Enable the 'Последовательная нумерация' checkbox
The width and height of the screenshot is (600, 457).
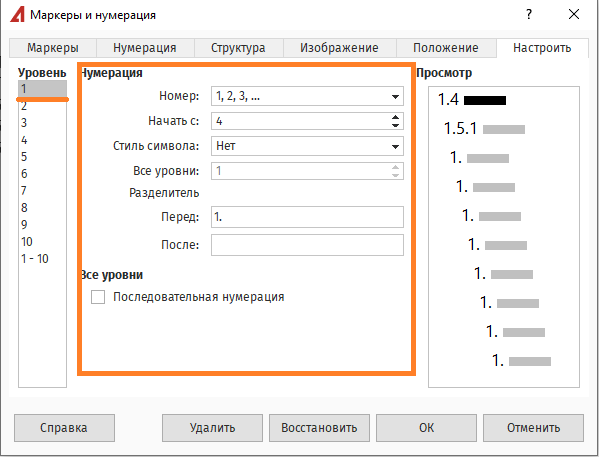tap(98, 297)
